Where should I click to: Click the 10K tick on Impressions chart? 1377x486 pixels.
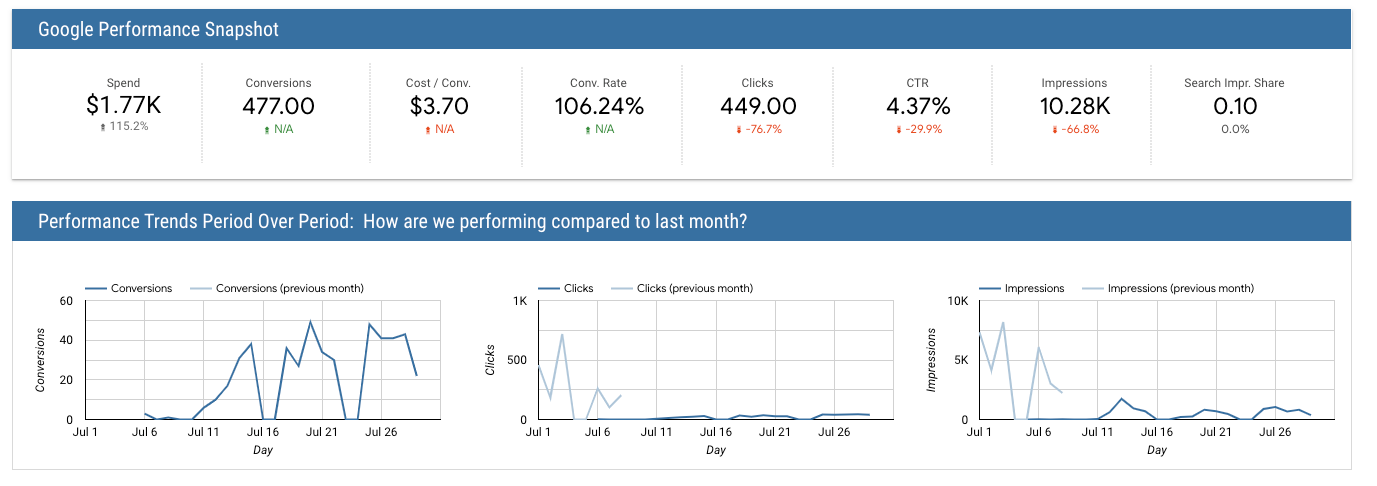tap(958, 301)
